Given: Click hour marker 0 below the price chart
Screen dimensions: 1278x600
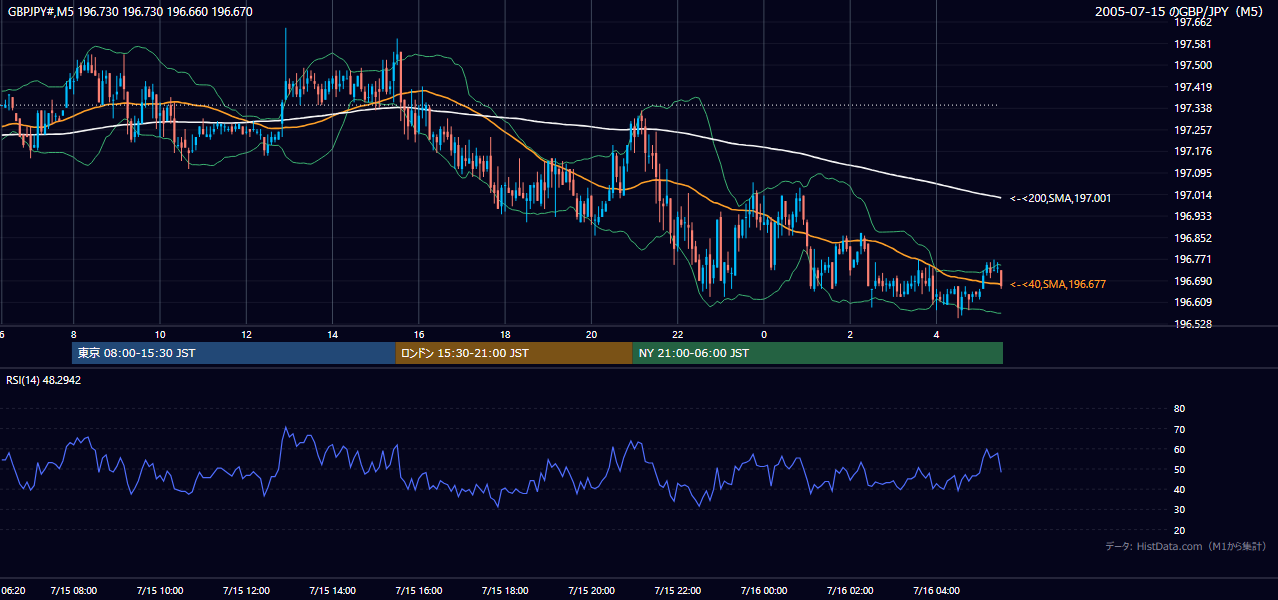Looking at the screenshot, I should 764,334.
